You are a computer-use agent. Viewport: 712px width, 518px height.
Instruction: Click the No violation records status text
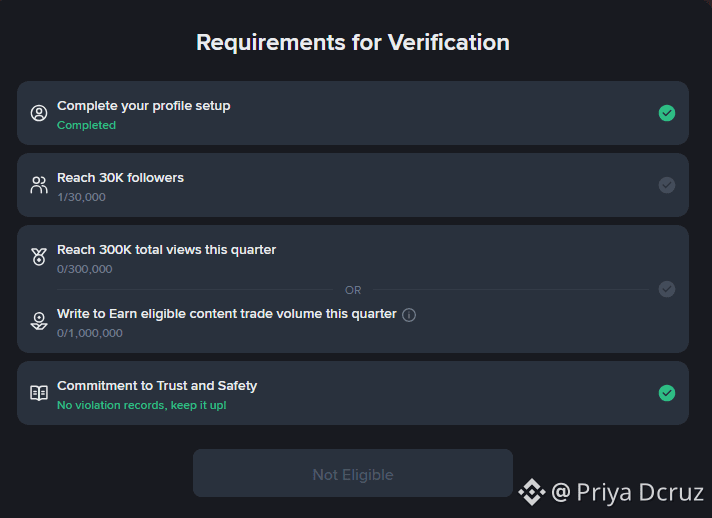tap(142, 405)
